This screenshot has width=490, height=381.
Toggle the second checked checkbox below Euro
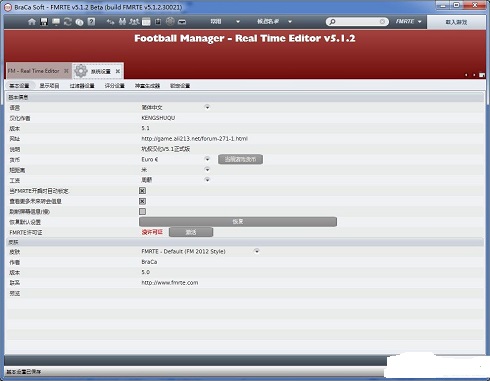142,201
